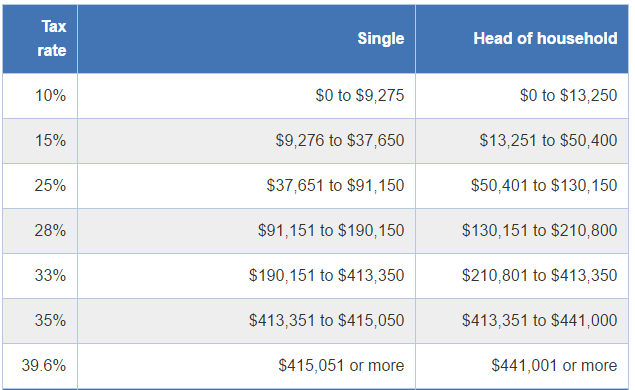Click the $13,251 to $50,400 cell

522,141
